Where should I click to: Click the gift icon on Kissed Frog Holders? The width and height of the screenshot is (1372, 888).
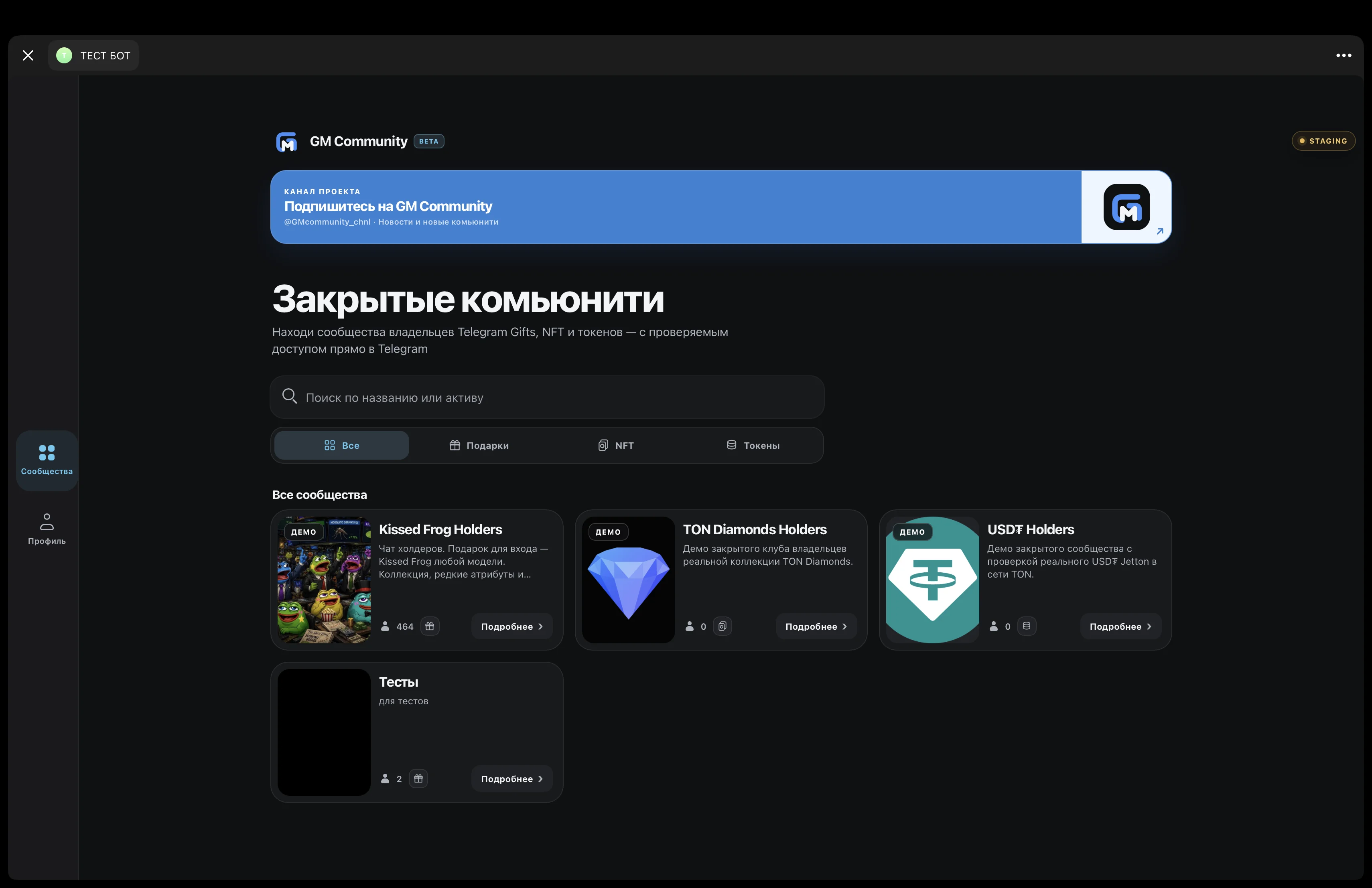(x=430, y=626)
